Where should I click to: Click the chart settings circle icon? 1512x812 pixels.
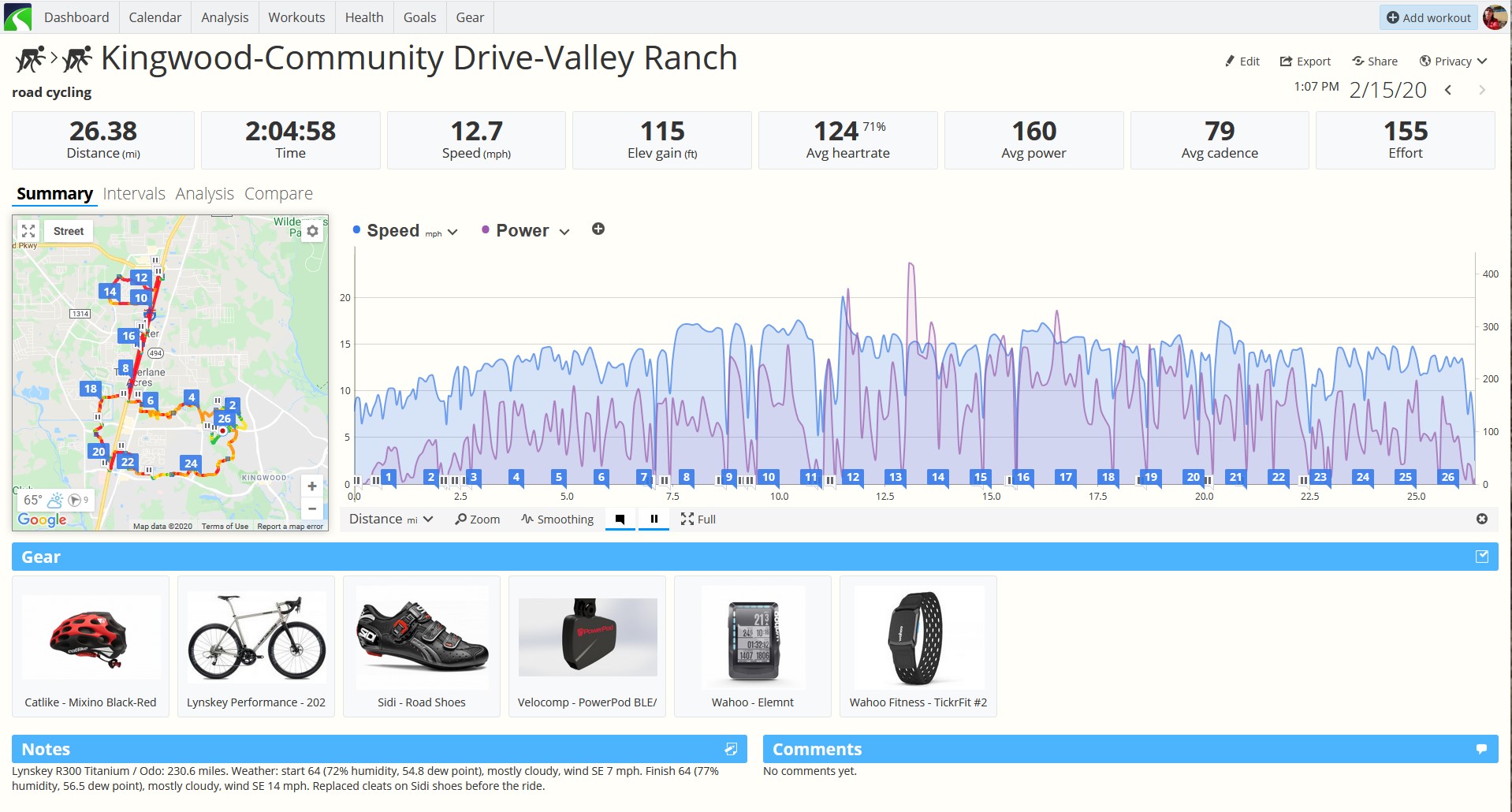coord(1482,519)
